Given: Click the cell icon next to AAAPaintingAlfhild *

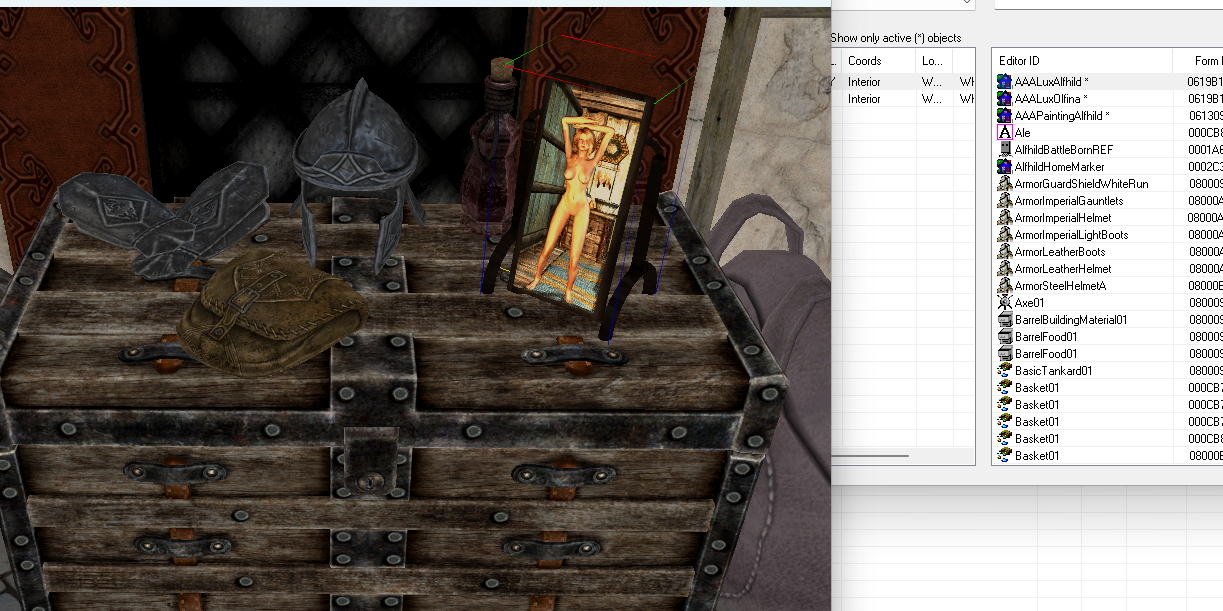Looking at the screenshot, I should (1004, 116).
